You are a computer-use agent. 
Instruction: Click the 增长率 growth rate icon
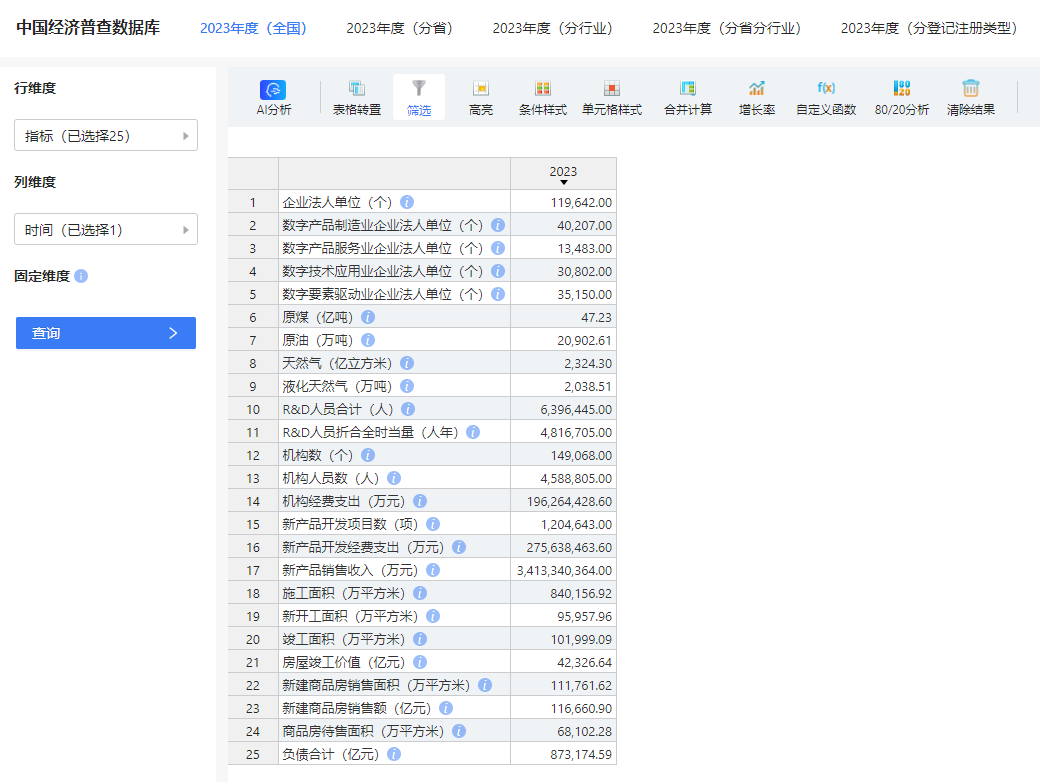(757, 98)
